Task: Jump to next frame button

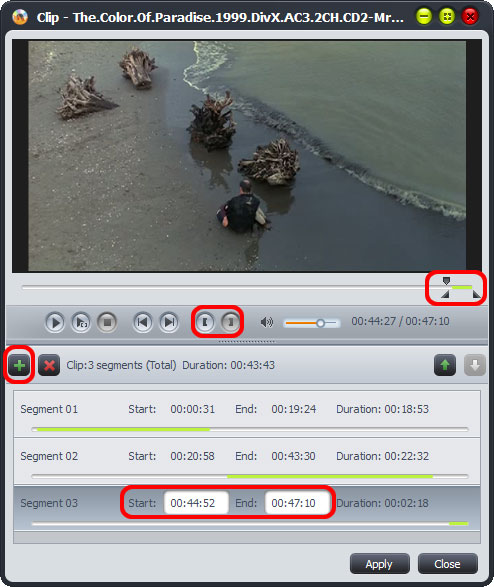Action: coord(169,322)
